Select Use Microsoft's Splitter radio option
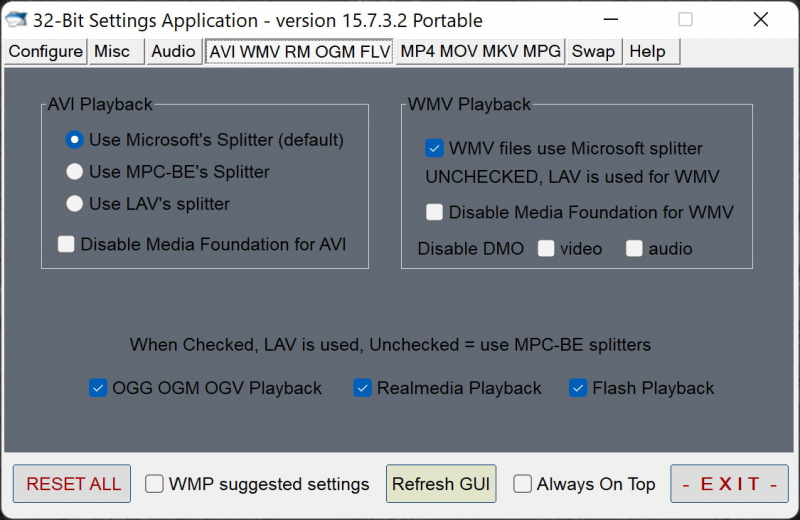 (x=74, y=140)
